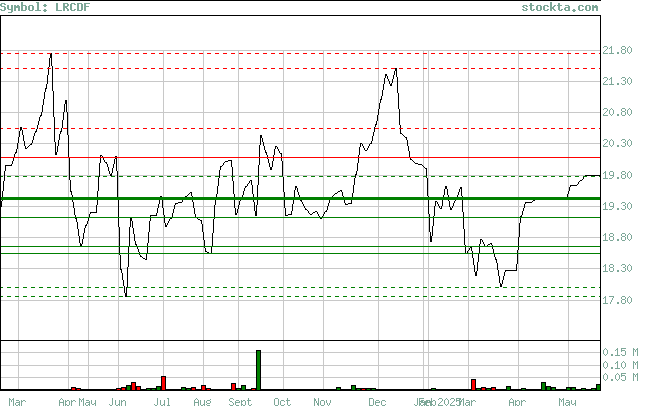Select the 20.80 price axis label
655x406 pixels.
(617, 112)
